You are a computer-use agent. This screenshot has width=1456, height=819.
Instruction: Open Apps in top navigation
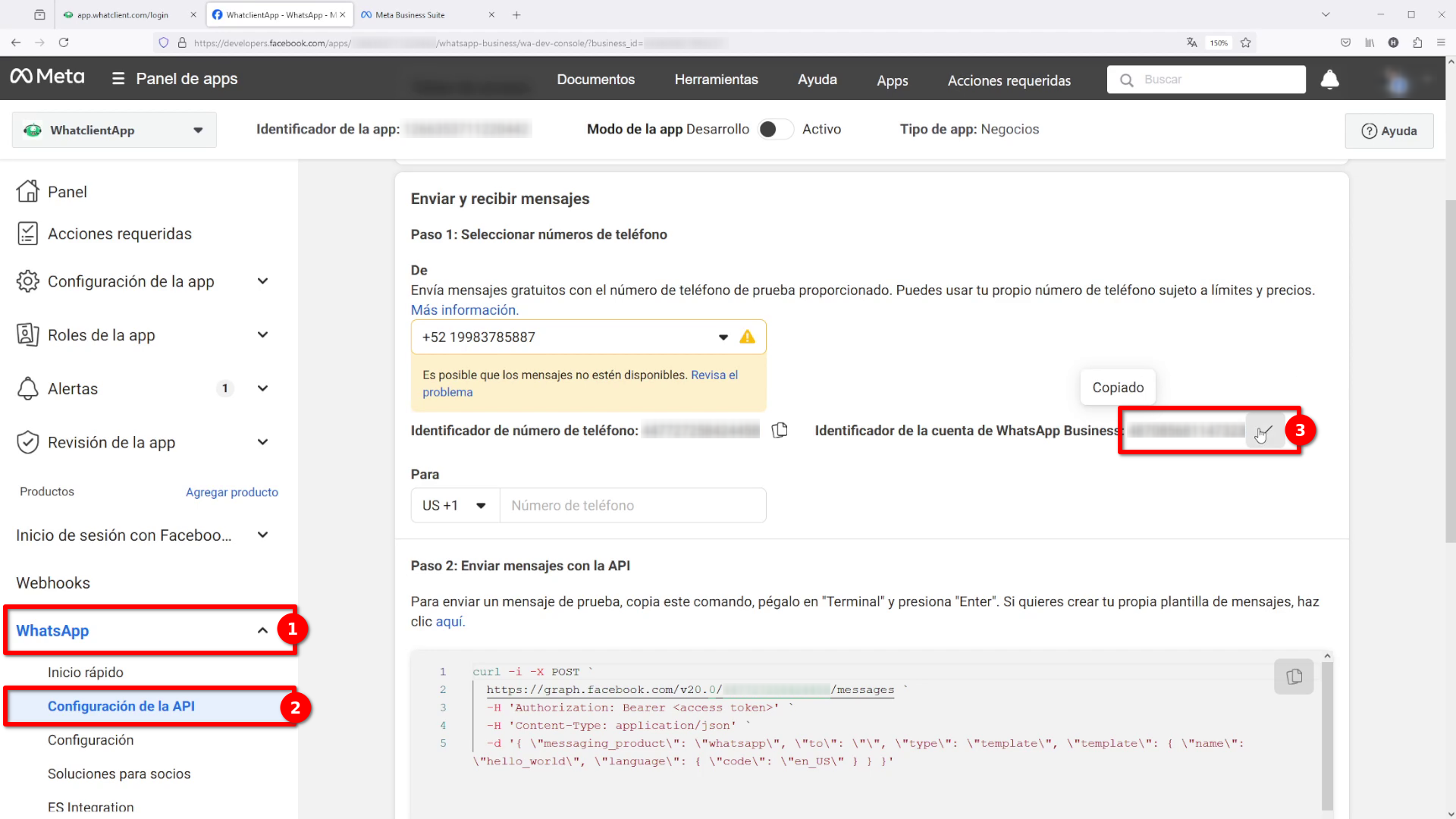892,80
